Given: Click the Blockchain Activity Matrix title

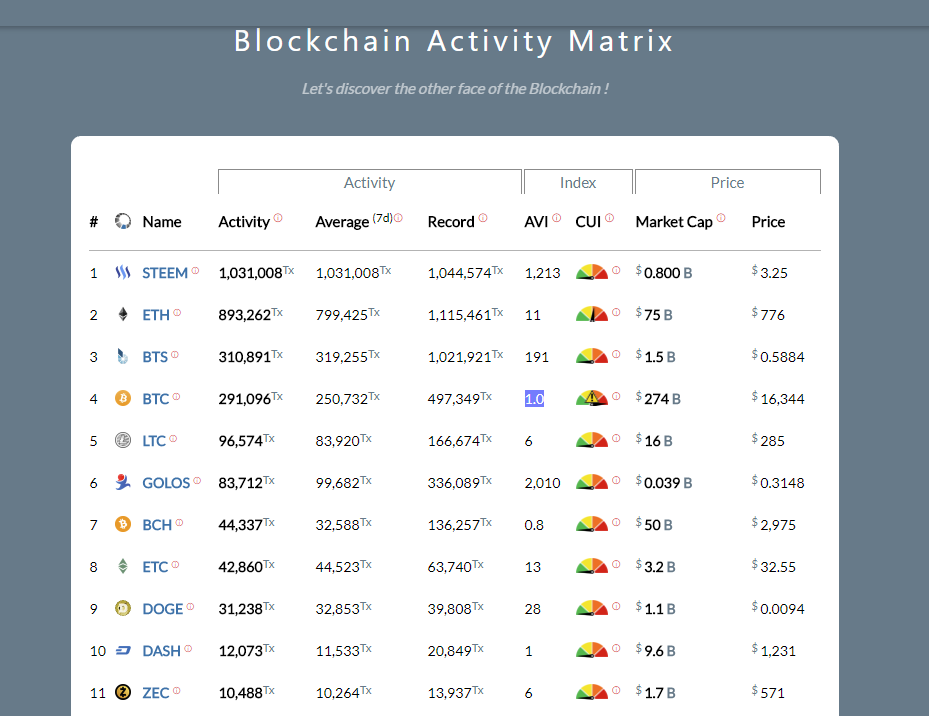Looking at the screenshot, I should pos(454,41).
